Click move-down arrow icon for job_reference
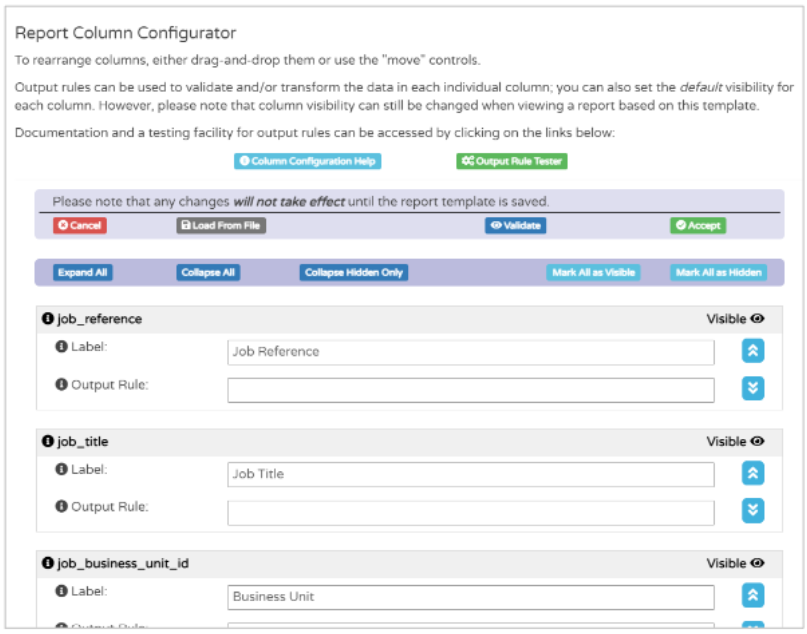Screen dimensions: 807x634 tap(753, 388)
